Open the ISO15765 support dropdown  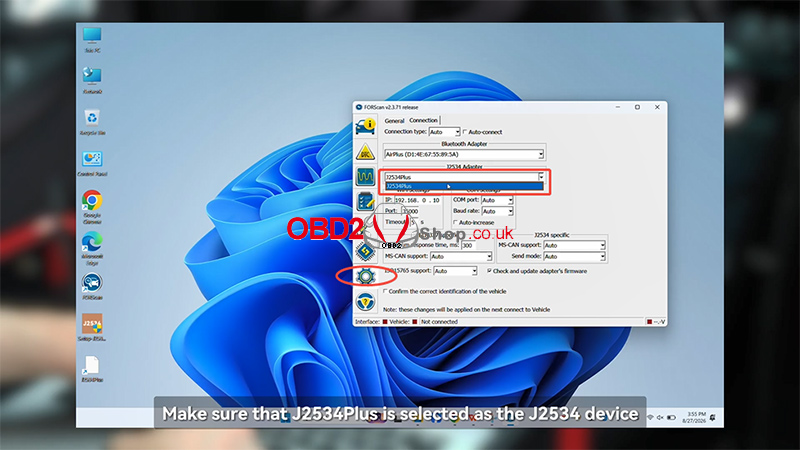coord(455,271)
